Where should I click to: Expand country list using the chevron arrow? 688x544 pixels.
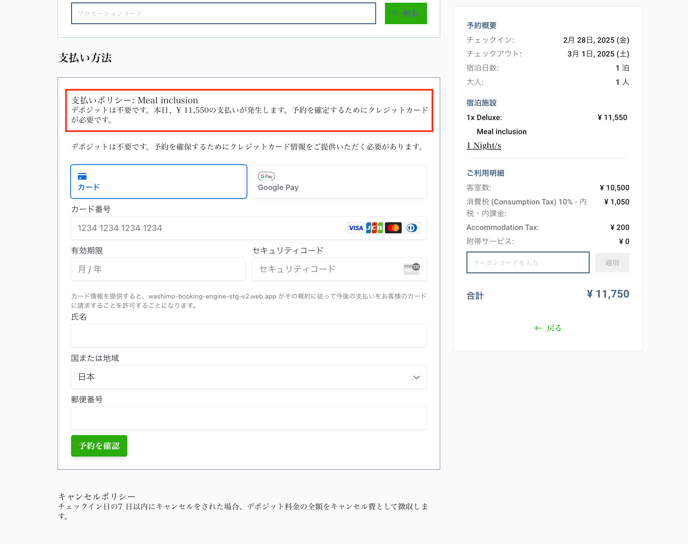tap(416, 377)
